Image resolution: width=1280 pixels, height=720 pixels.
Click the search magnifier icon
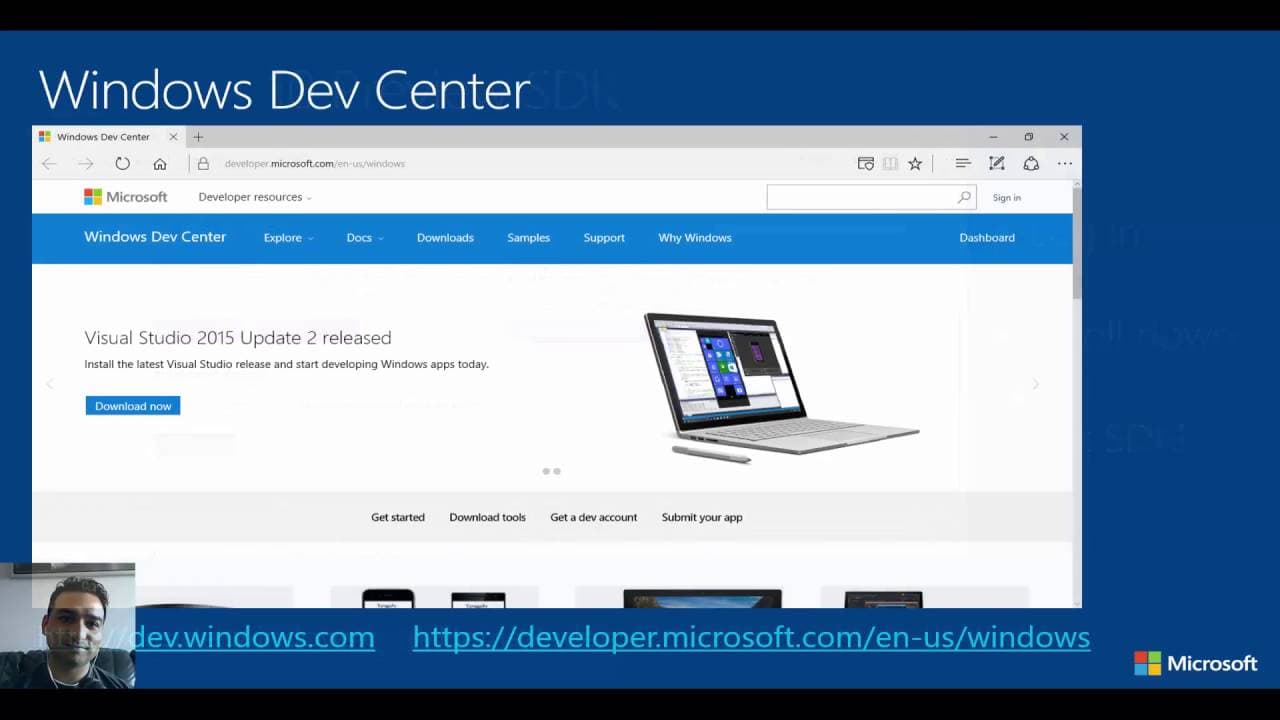tap(964, 198)
